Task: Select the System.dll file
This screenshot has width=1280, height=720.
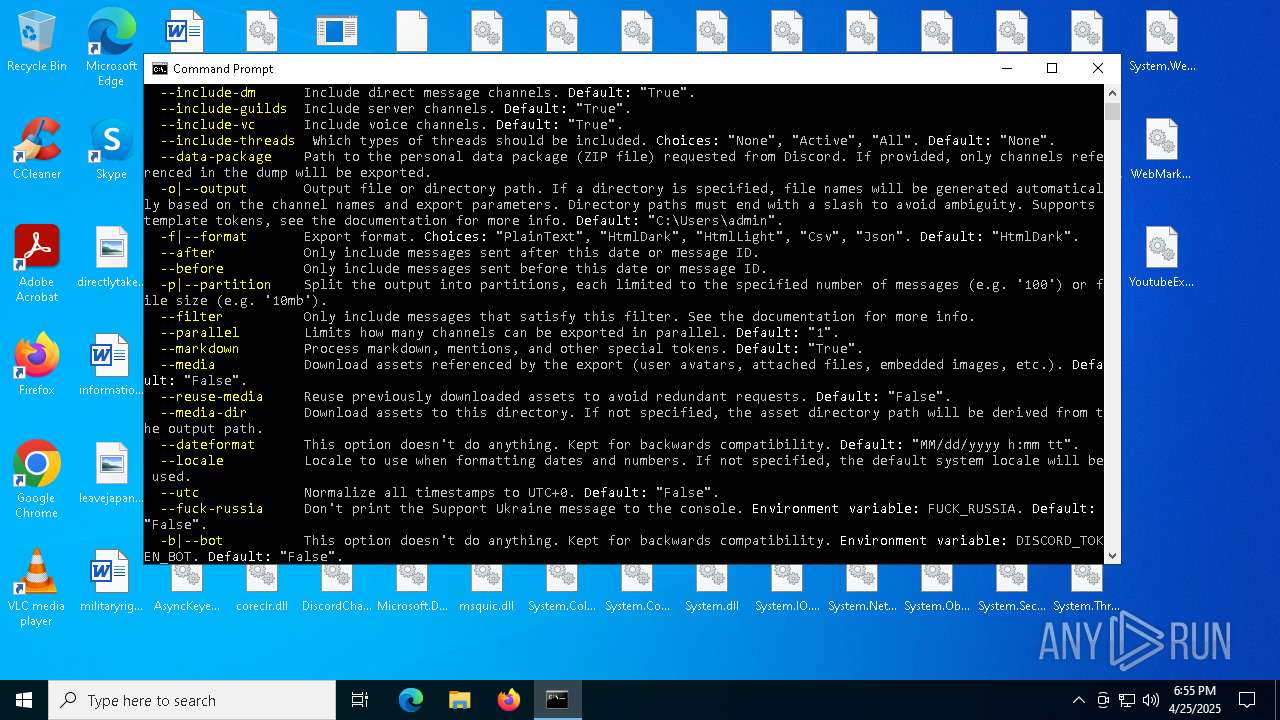Action: tap(712, 590)
